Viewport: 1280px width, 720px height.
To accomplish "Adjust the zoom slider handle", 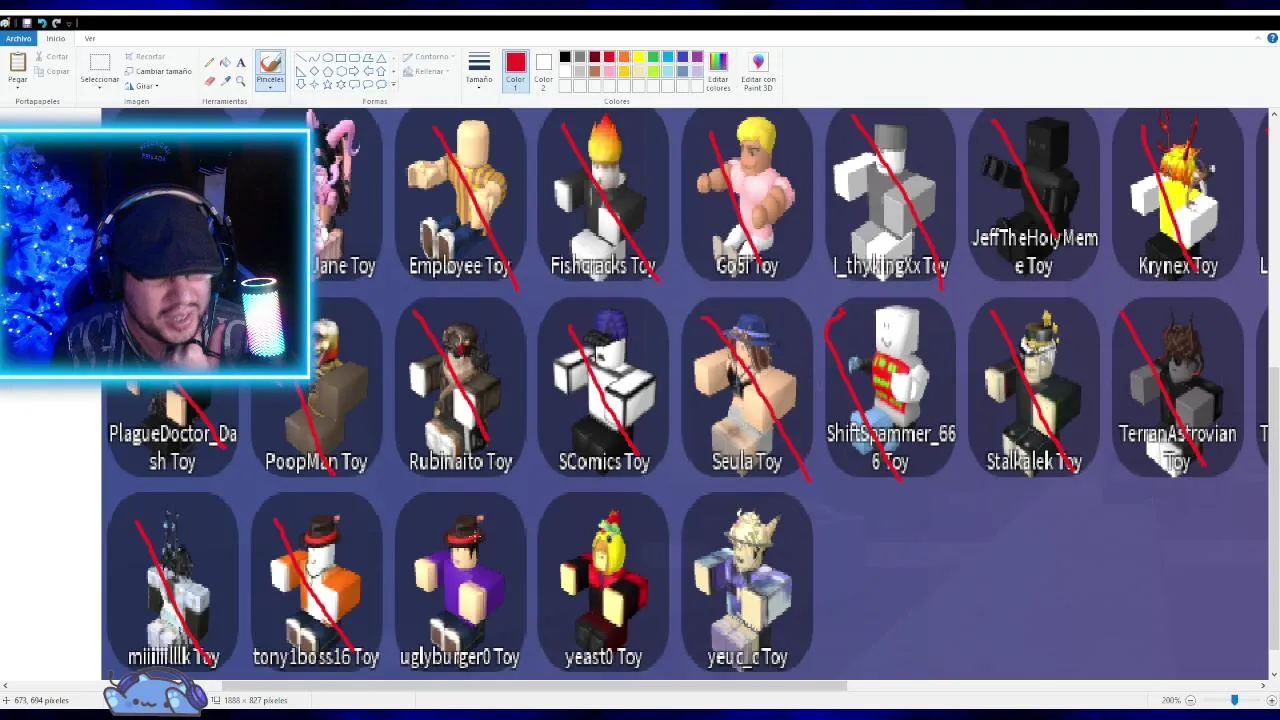I will coord(1234,700).
